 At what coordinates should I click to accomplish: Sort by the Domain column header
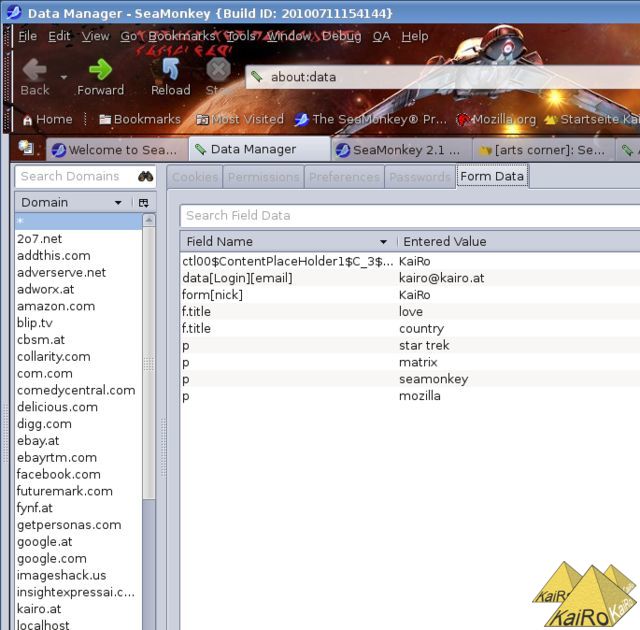coord(72,202)
